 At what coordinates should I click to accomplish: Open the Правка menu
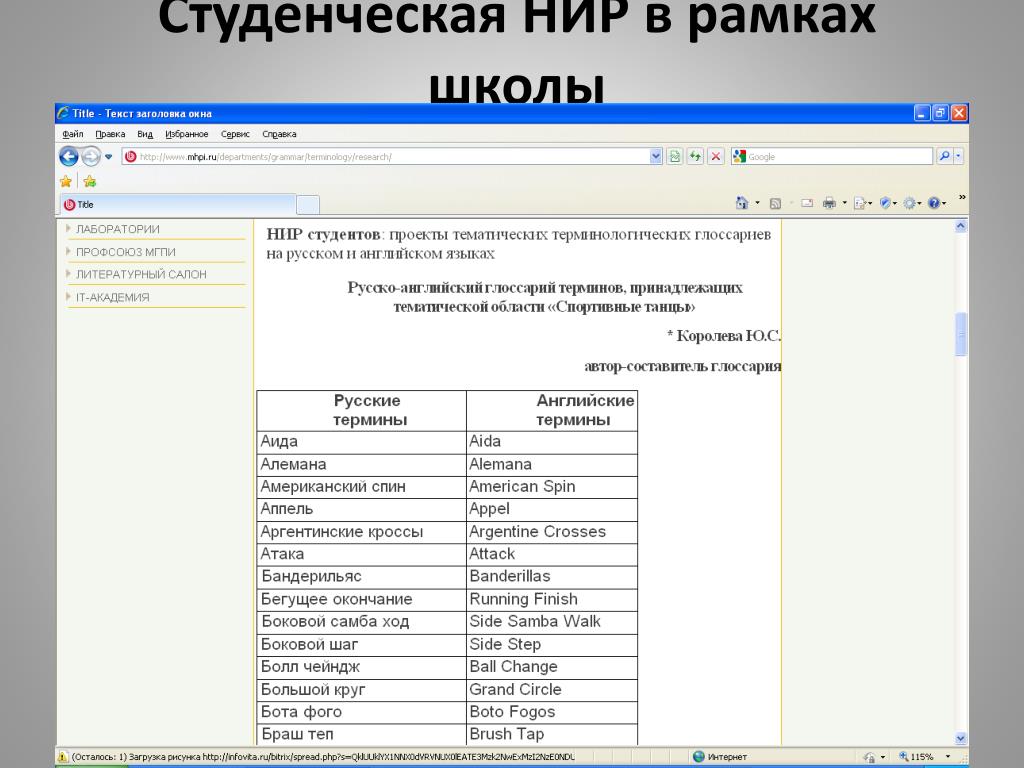(110, 134)
